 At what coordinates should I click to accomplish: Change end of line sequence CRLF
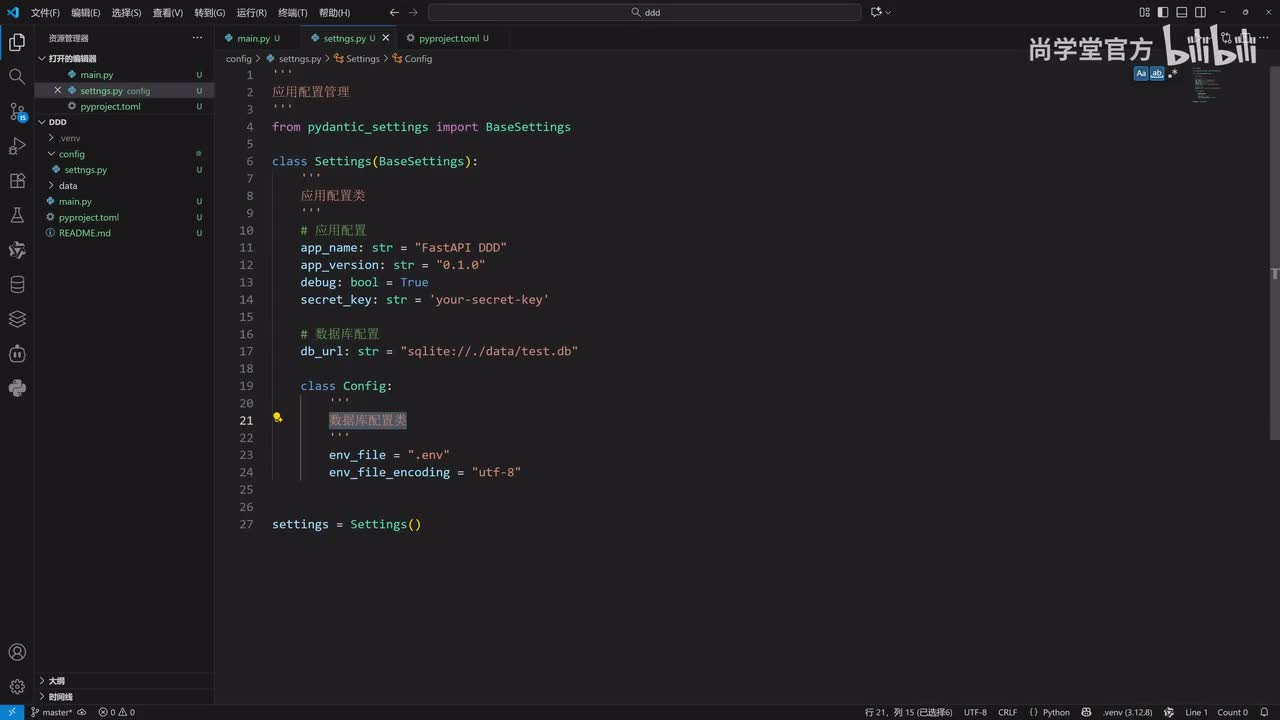1007,712
